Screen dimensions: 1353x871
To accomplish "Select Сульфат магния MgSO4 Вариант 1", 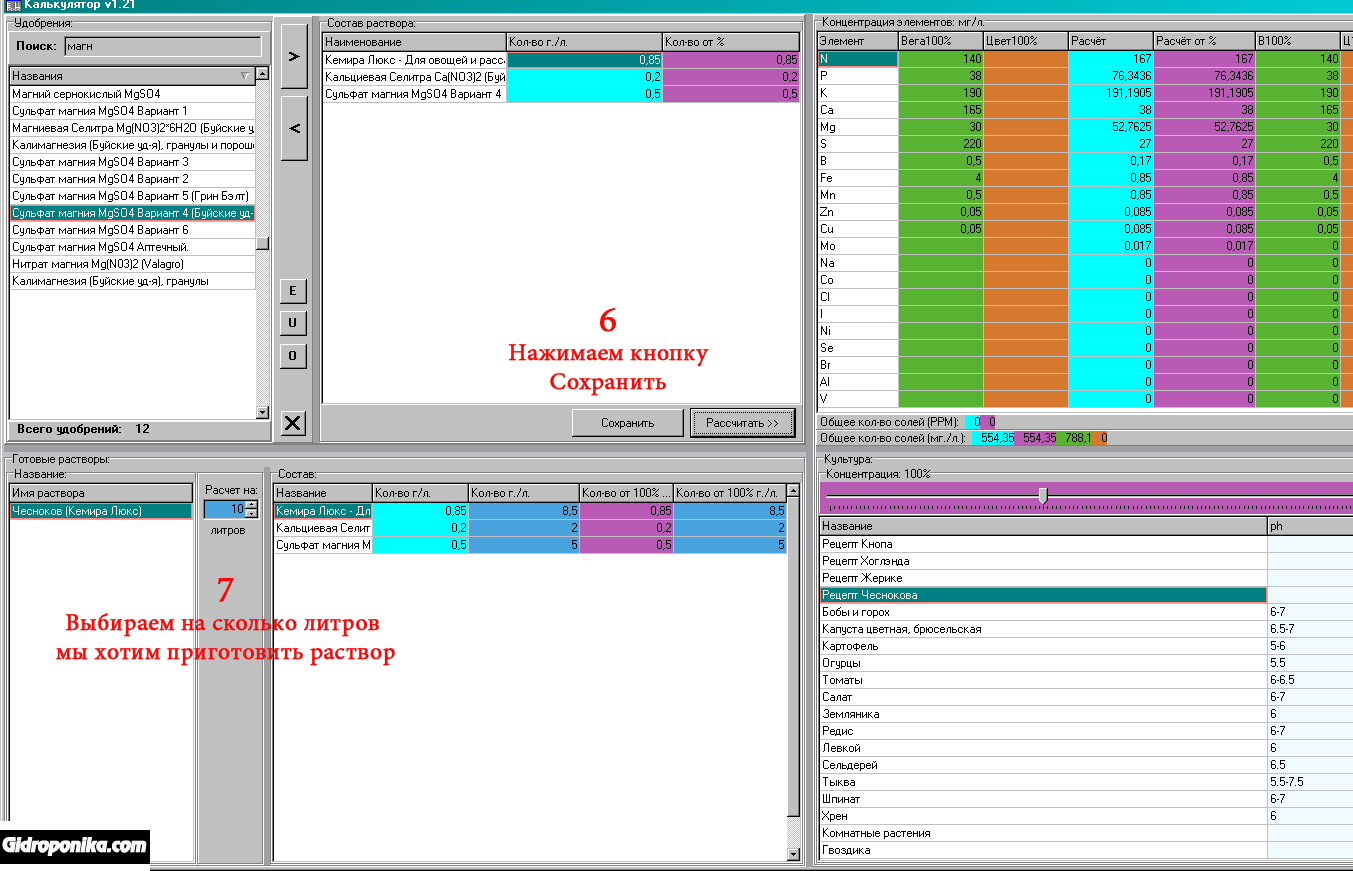I will [132, 111].
